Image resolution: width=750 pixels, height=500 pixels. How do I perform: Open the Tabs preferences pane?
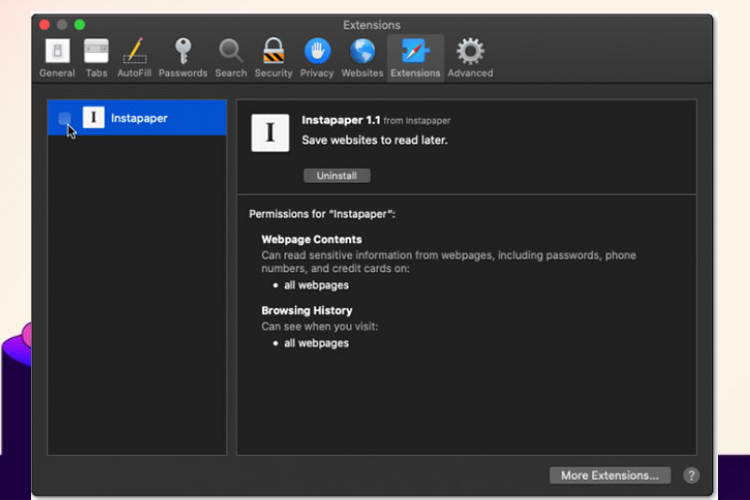pos(96,58)
